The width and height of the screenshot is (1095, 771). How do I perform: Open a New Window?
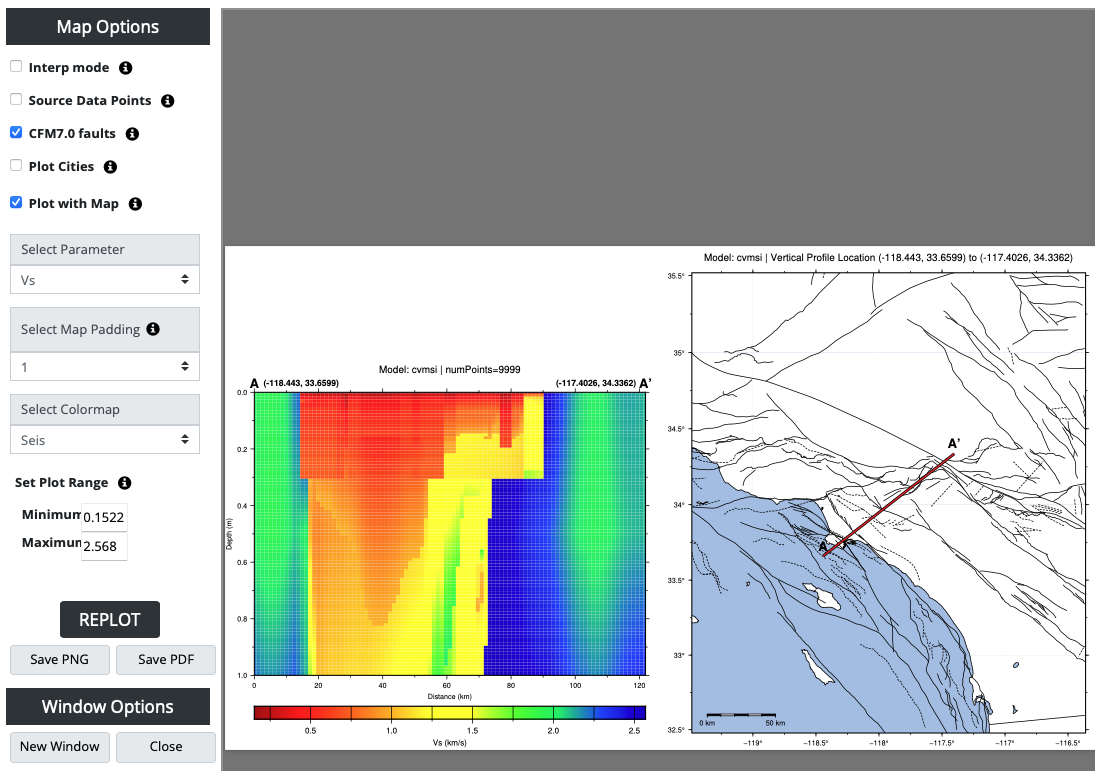pos(59,746)
